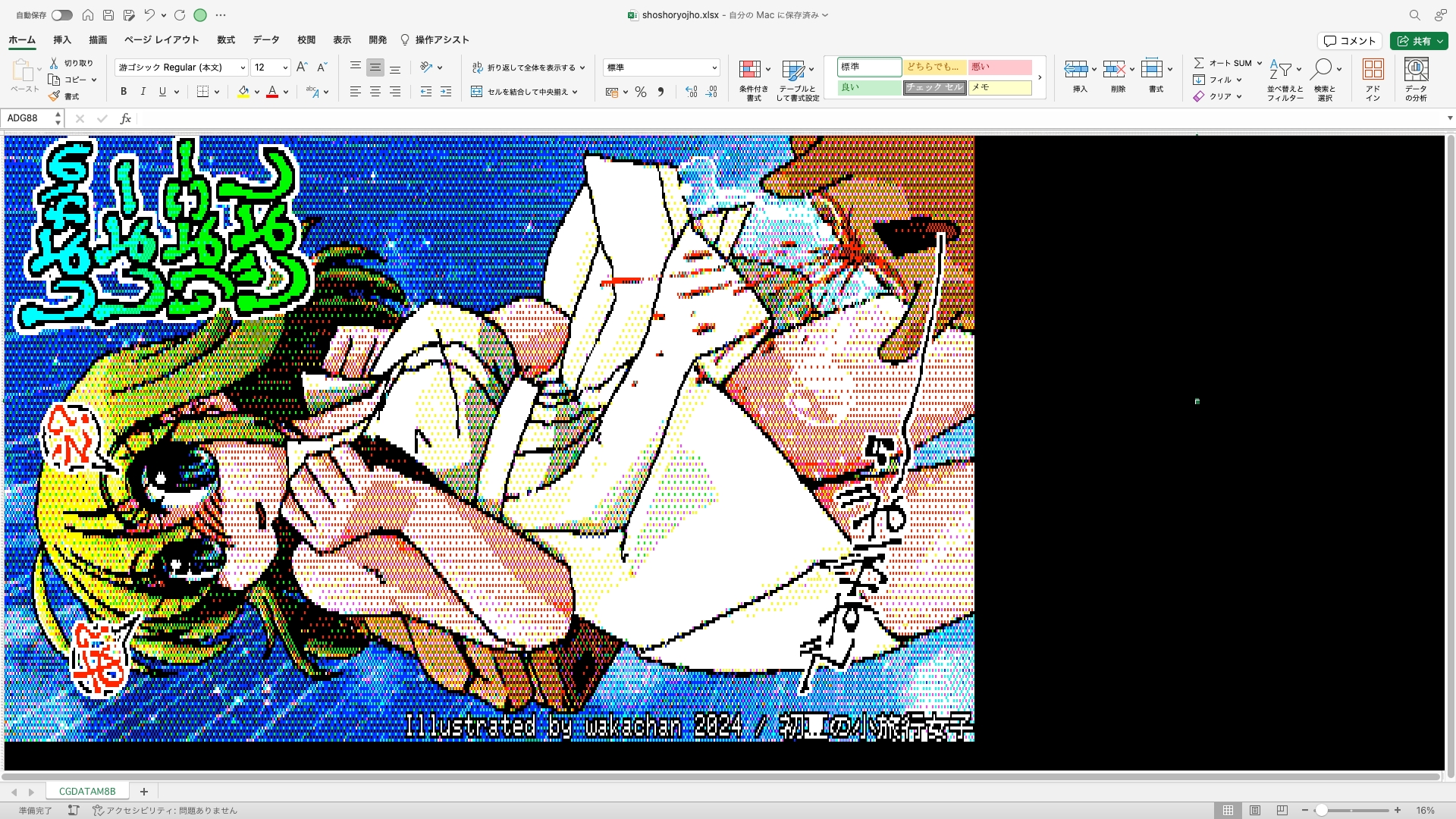Click the テーブルとして書式設定 icon
1456x819 pixels.
(793, 71)
